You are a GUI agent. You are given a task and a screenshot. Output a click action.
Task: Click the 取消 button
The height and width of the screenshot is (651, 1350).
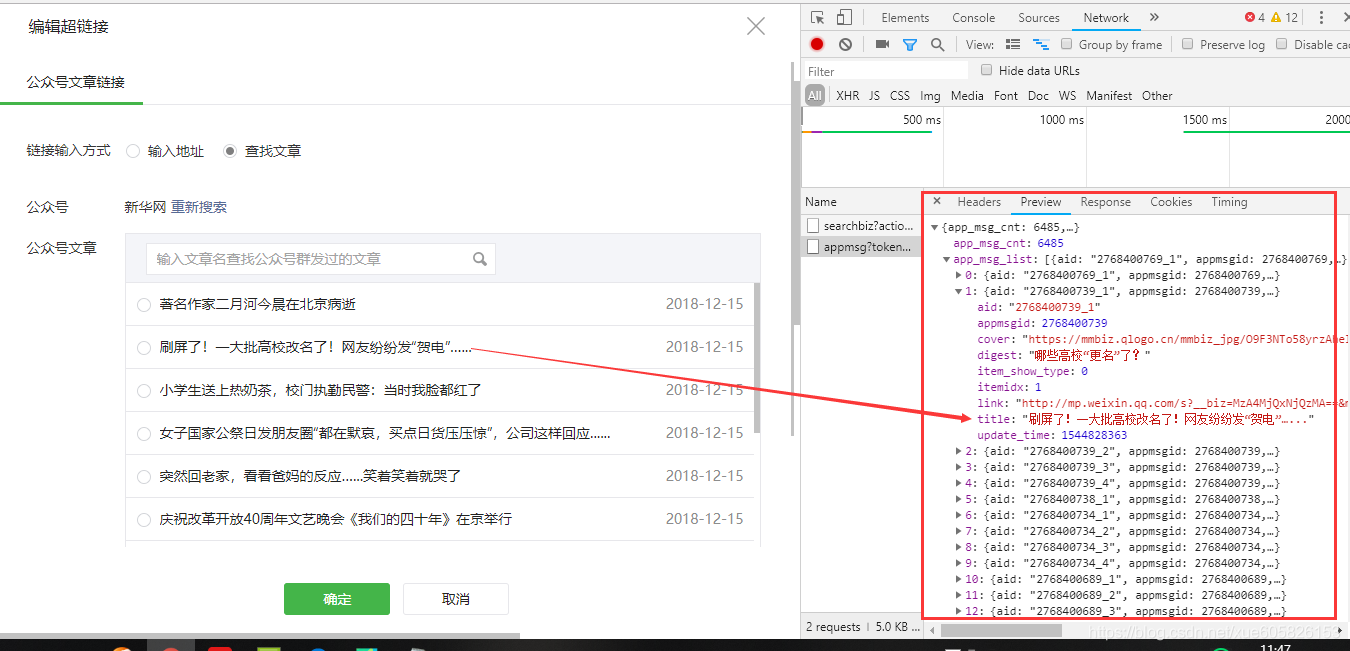456,599
